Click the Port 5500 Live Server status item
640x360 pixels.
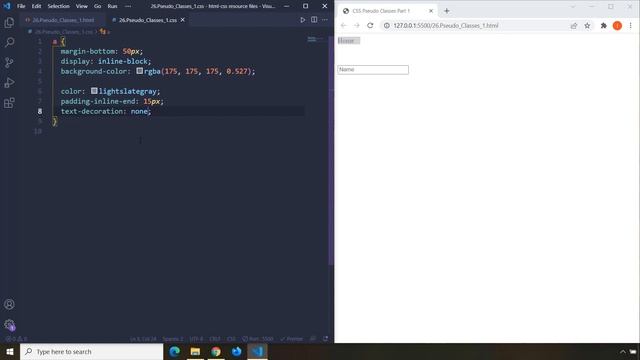tap(258, 339)
